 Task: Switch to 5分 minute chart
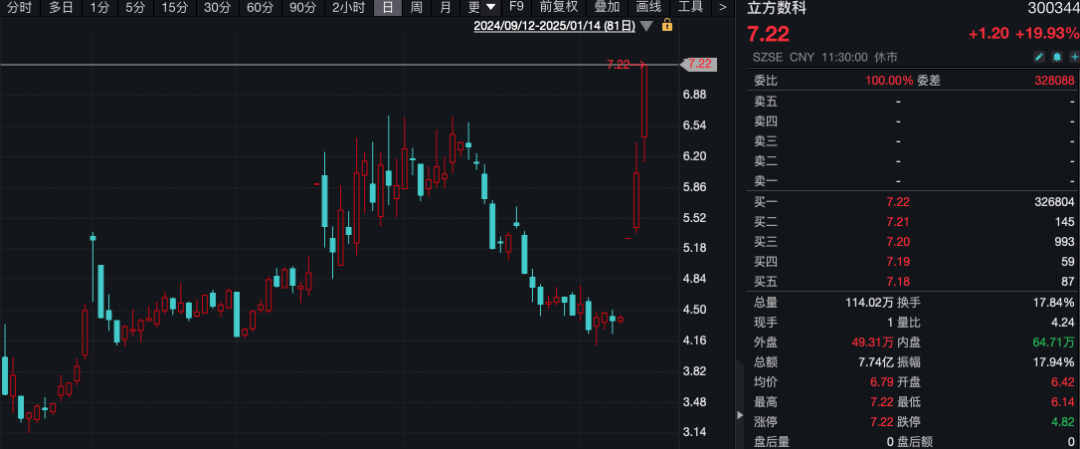coord(135,7)
